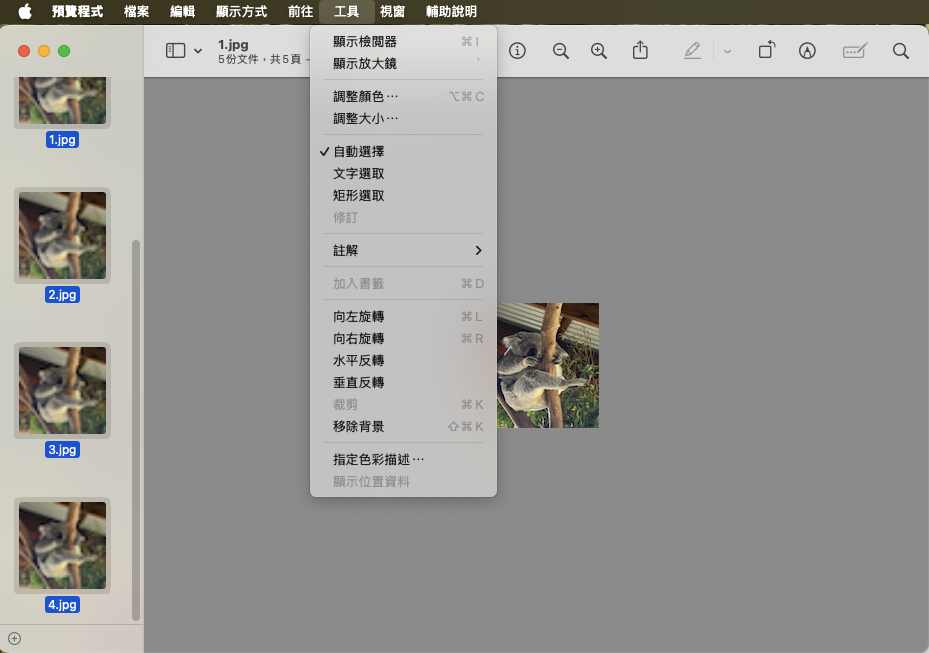Click the highlight pen icon
Screen dimensions: 929x653
pos(692,51)
